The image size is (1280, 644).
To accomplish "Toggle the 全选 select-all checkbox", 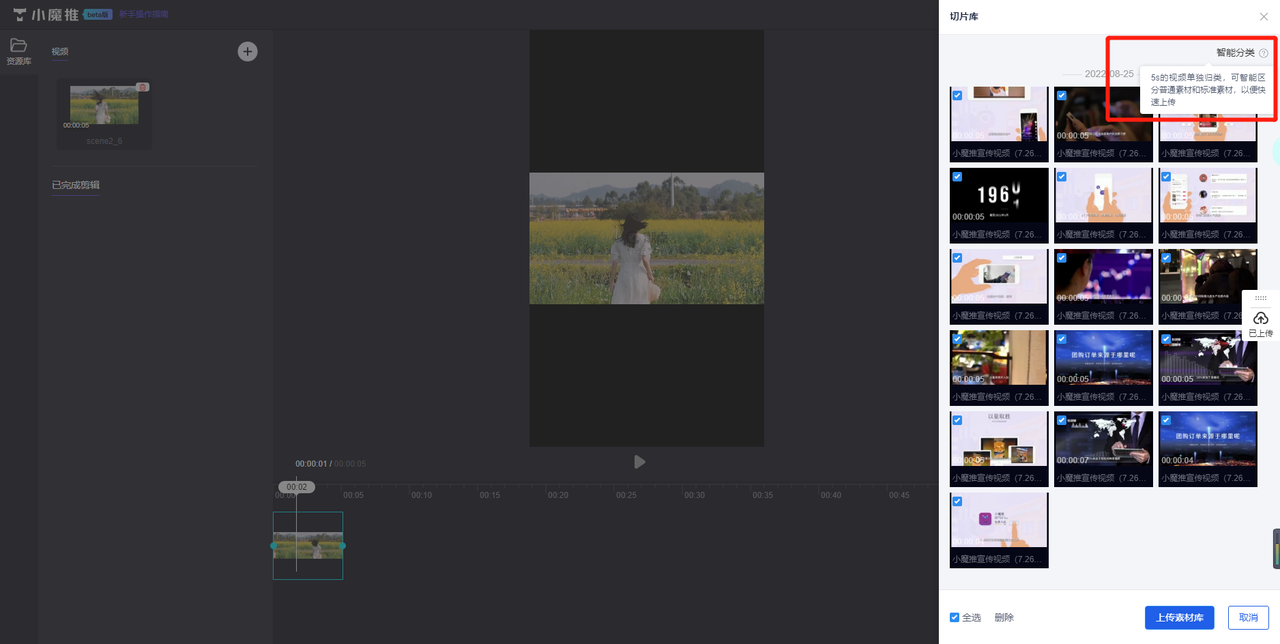I will click(x=955, y=617).
